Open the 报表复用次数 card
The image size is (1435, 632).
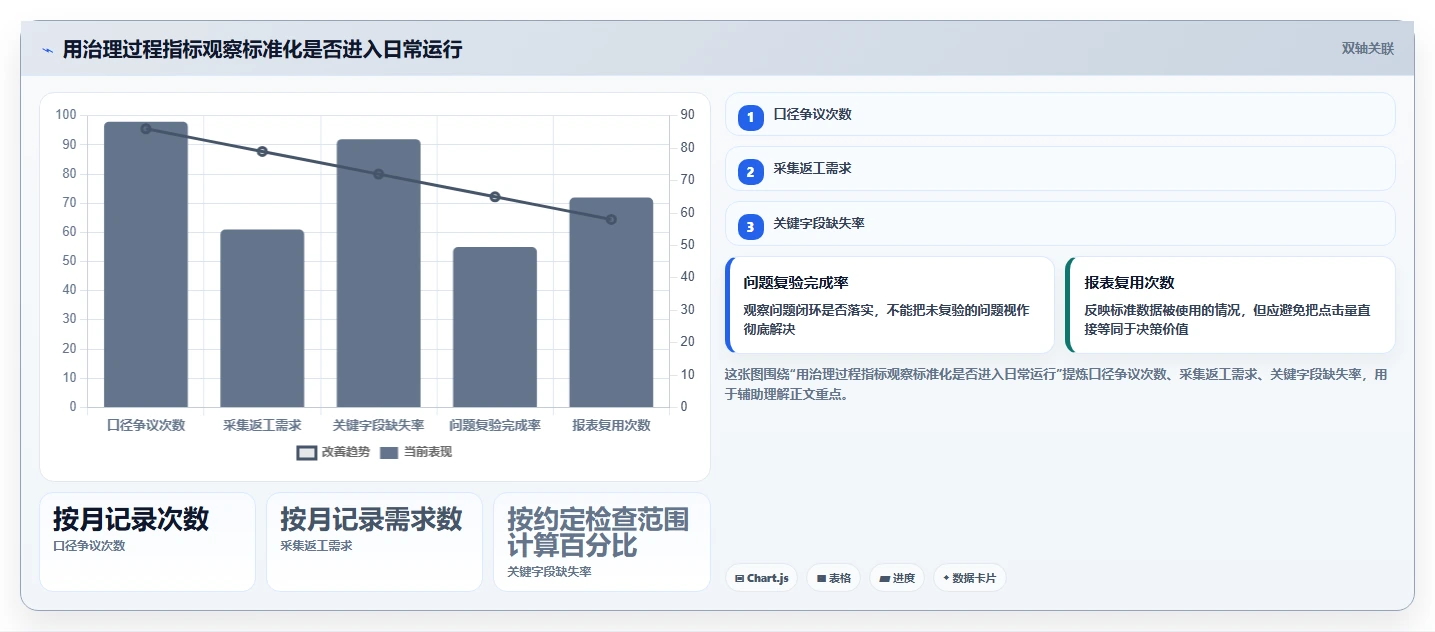pyautogui.click(x=1231, y=305)
